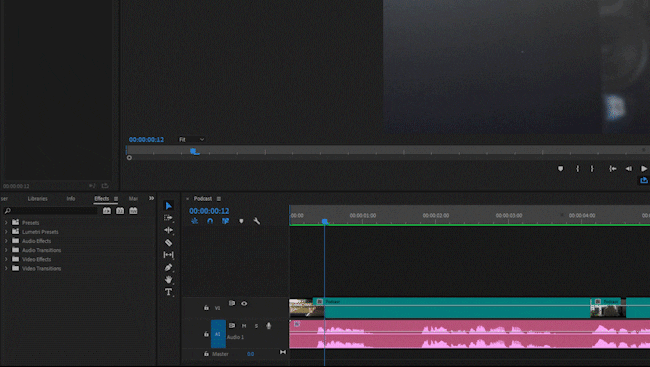Expand the Video Effects folder
Image resolution: width=650 pixels, height=367 pixels.
(x=6, y=259)
